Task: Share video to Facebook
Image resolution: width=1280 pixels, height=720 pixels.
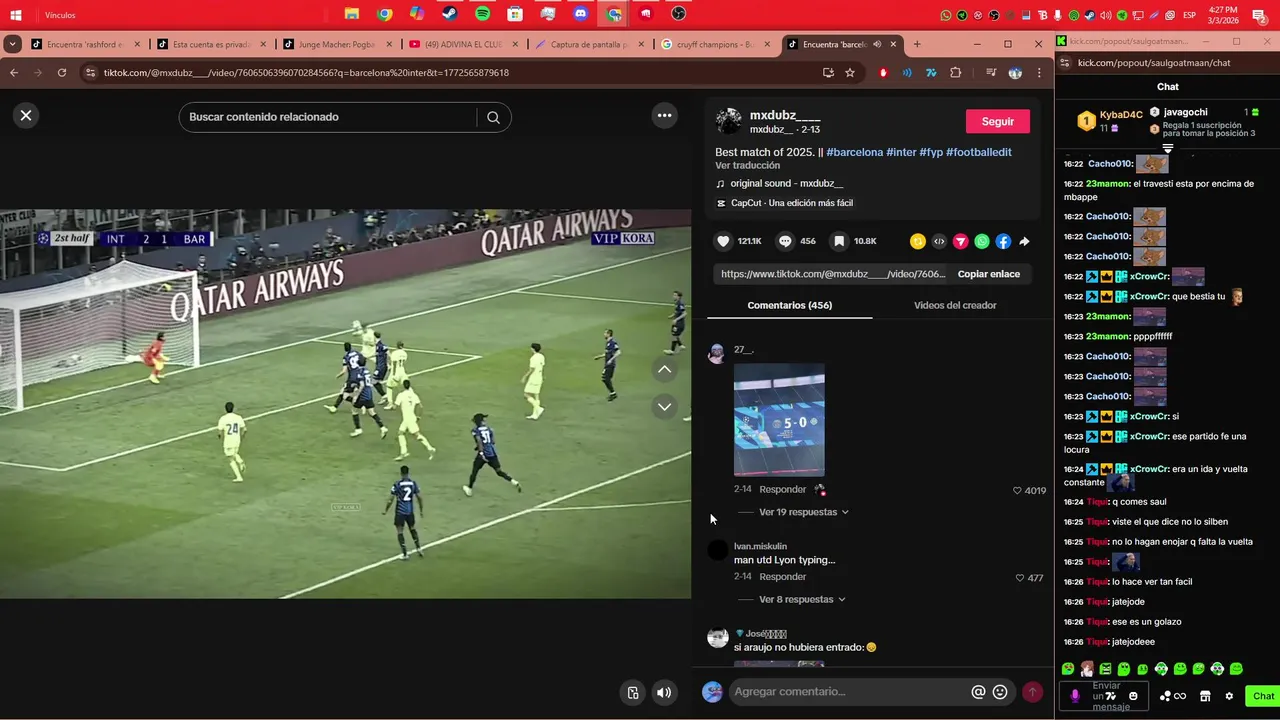Action: [x=1003, y=241]
